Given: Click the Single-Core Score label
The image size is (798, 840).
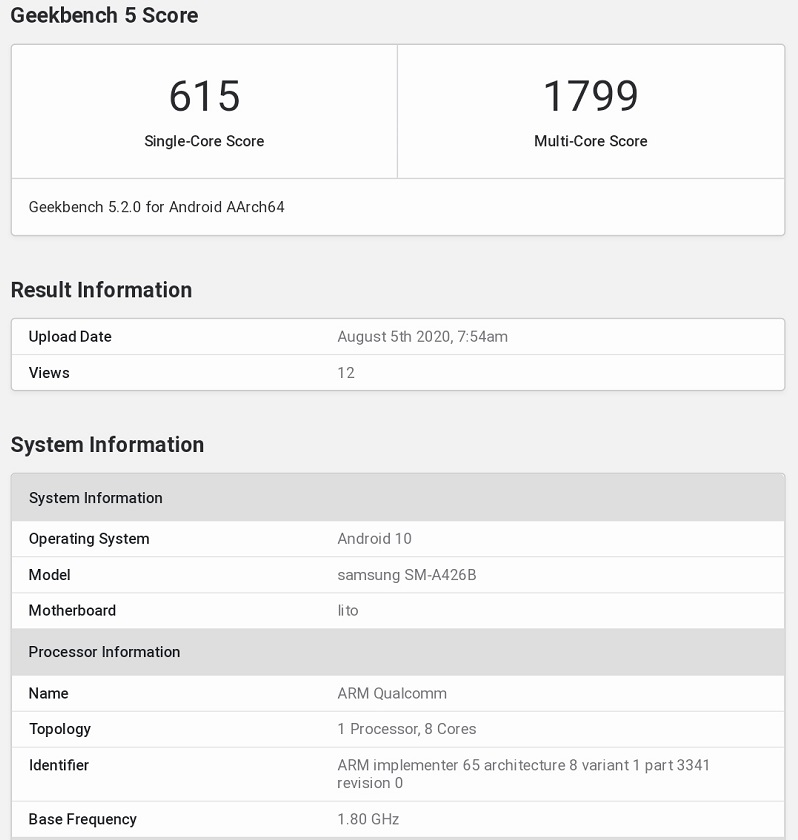Looking at the screenshot, I should [x=204, y=141].
